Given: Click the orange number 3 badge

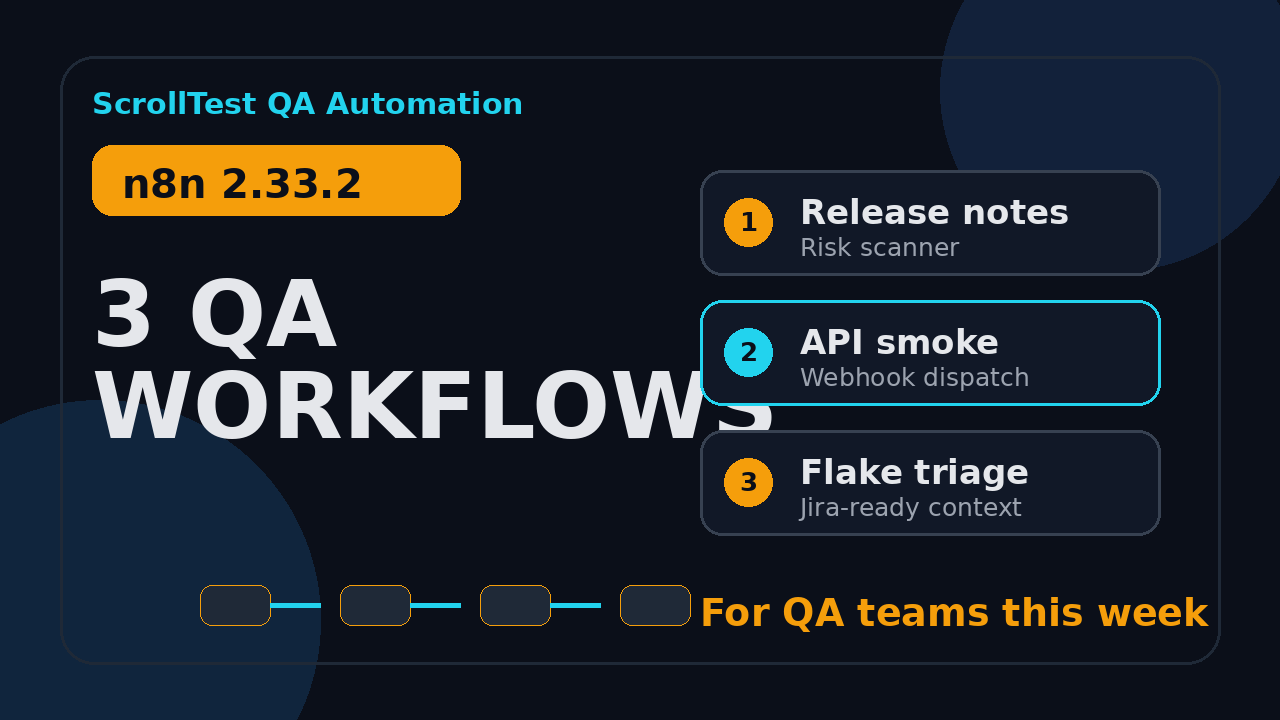Looking at the screenshot, I should pos(748,482).
